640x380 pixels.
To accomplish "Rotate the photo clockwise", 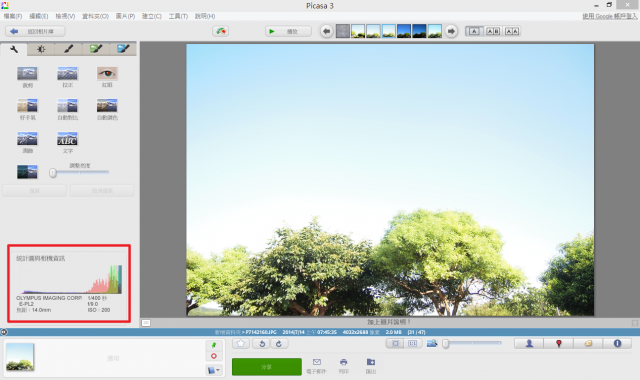I will click(x=279, y=344).
